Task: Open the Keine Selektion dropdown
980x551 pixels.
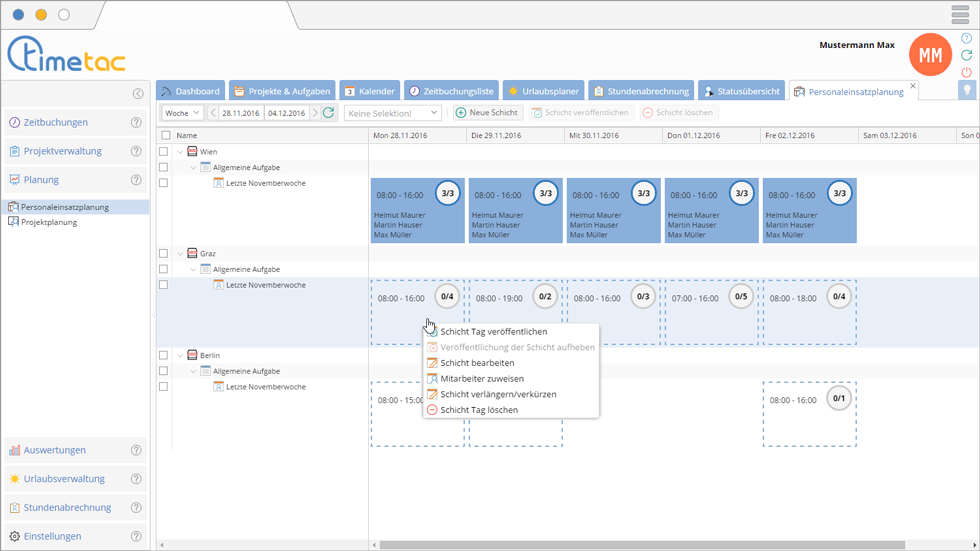Action: tap(392, 113)
